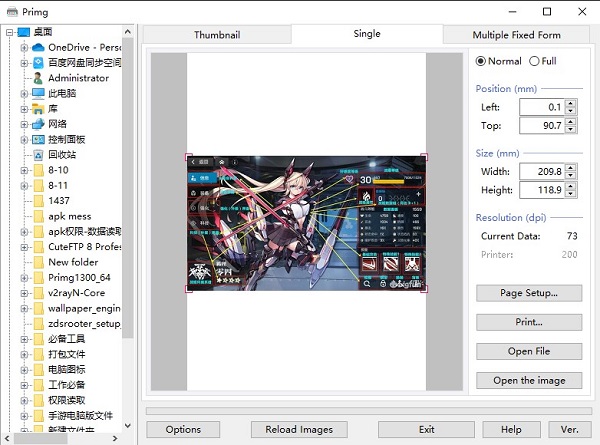Viewport: 600px width, 445px height.
Task: Open the Page Setup dialog
Action: (x=529, y=293)
